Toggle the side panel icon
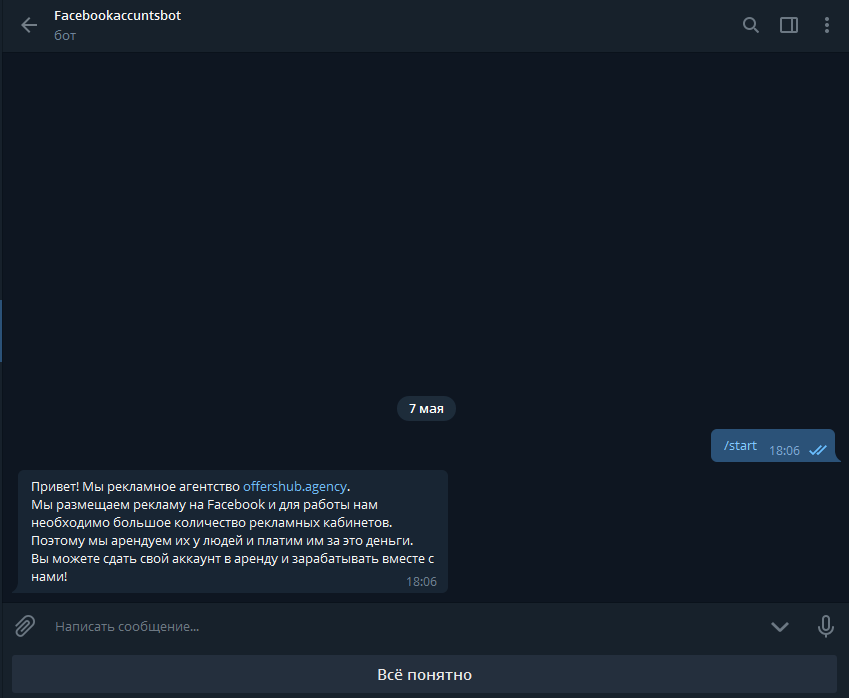Image resolution: width=849 pixels, height=698 pixels. coord(789,25)
